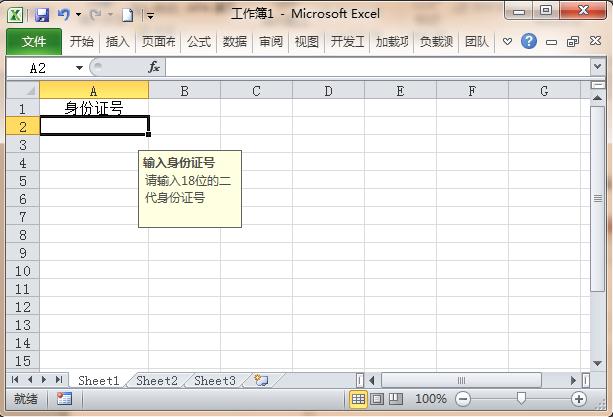
Task: Select row 1 header
Action: pos(23,108)
